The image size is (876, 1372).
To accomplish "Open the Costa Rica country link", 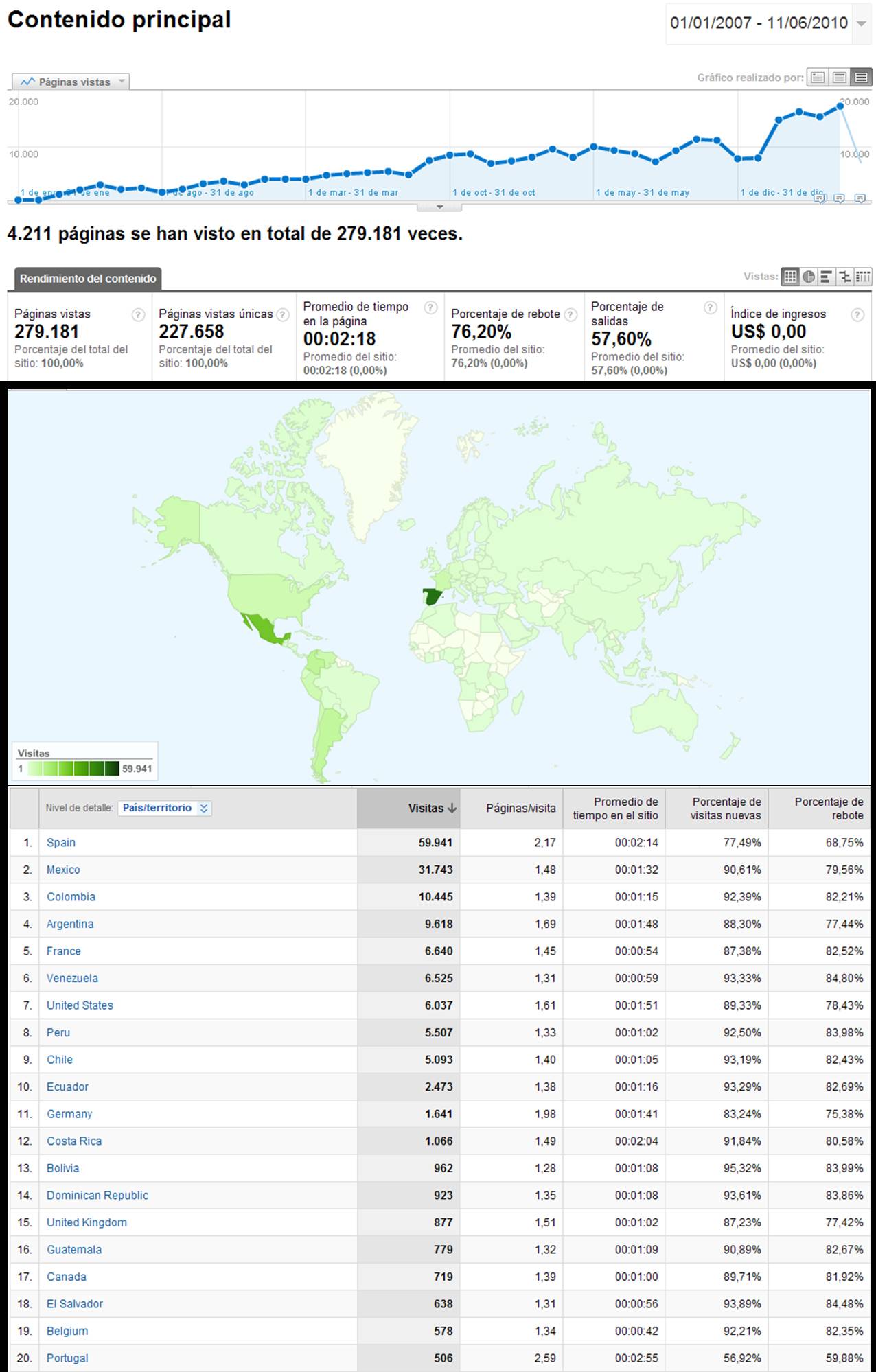I will click(74, 1141).
